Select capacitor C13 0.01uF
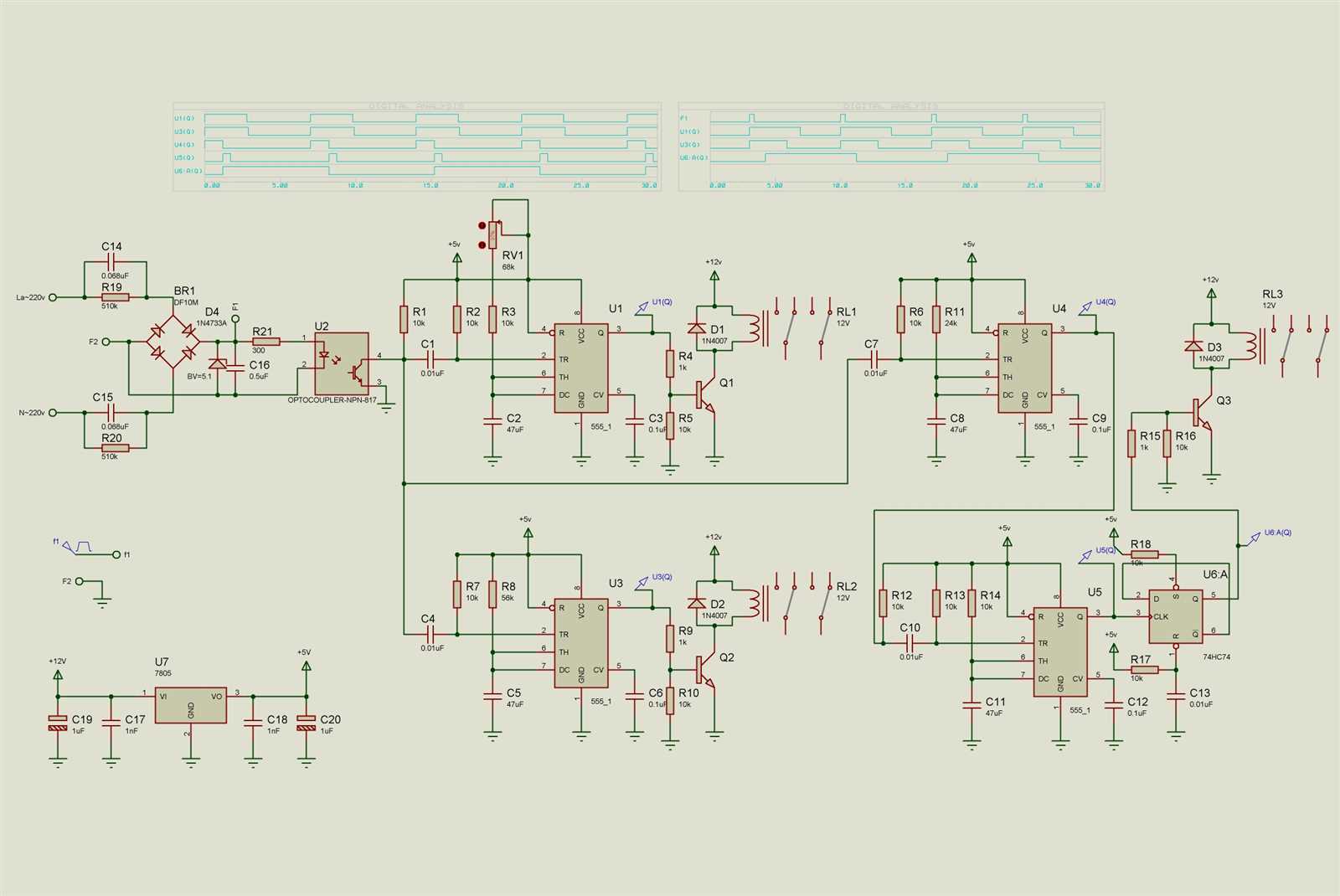Viewport: 1340px width, 896px height. [x=1176, y=697]
